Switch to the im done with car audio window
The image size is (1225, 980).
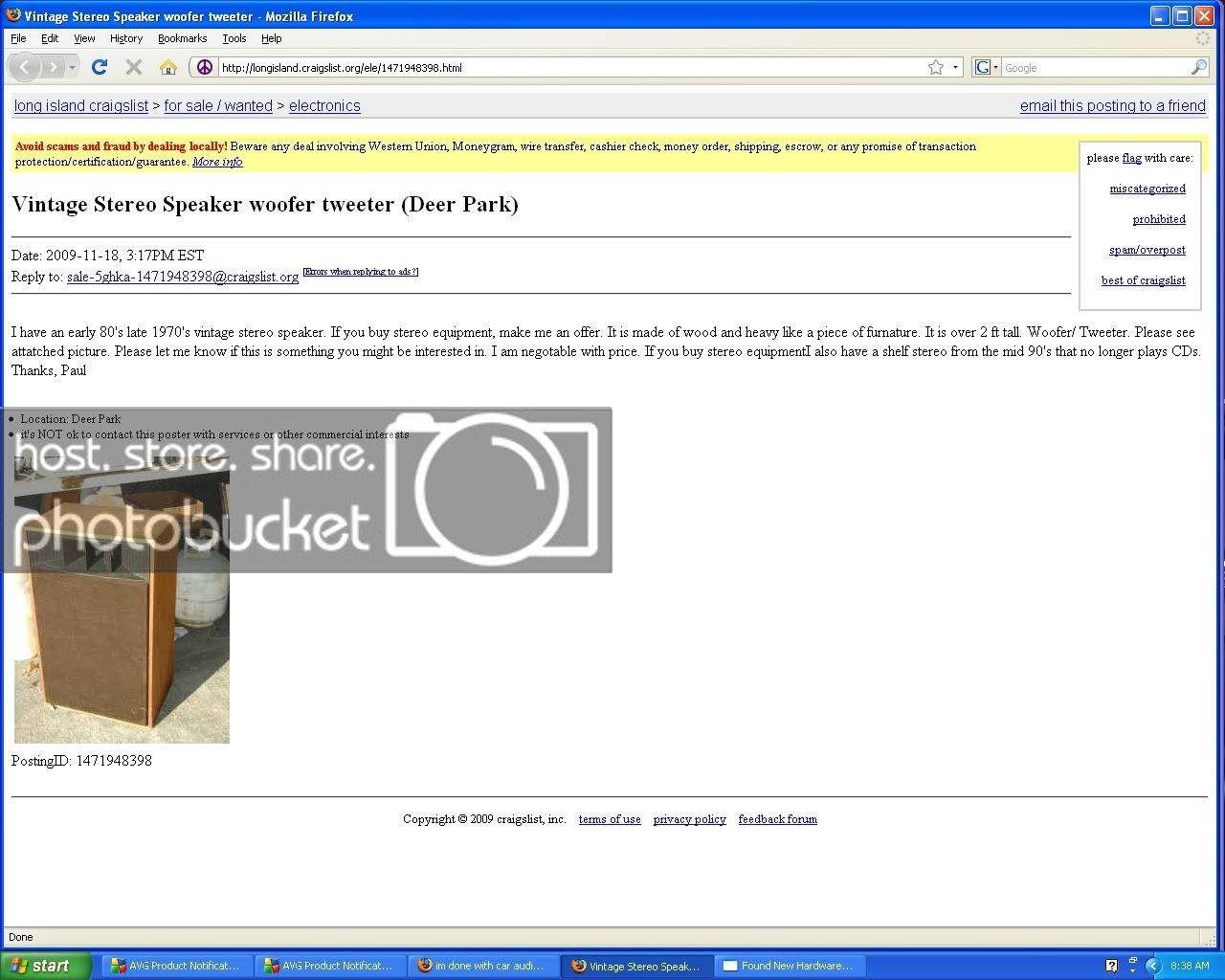pyautogui.click(x=483, y=966)
